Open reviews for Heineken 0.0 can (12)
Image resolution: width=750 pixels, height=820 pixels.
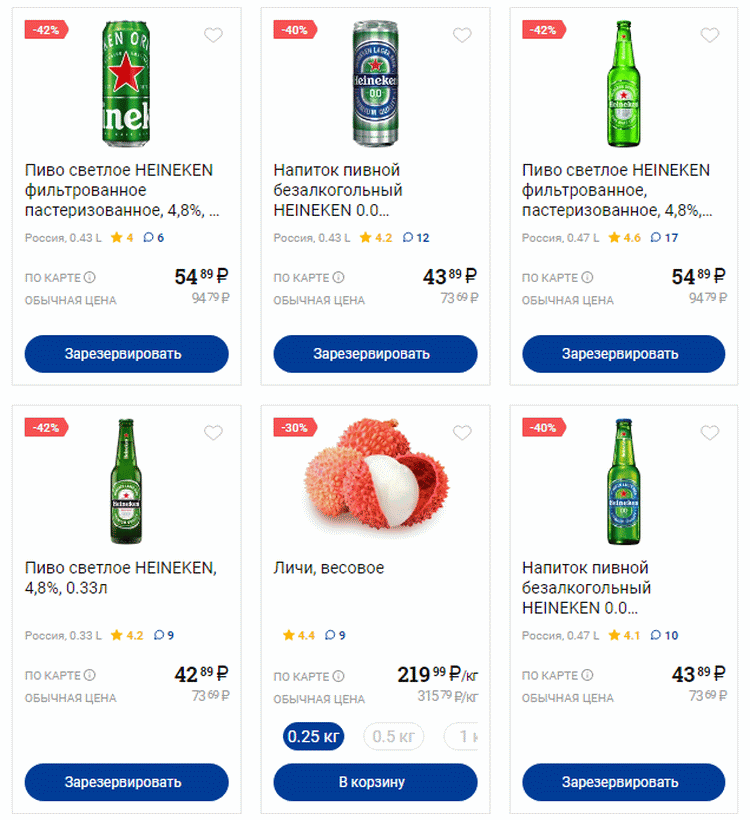click(x=416, y=238)
